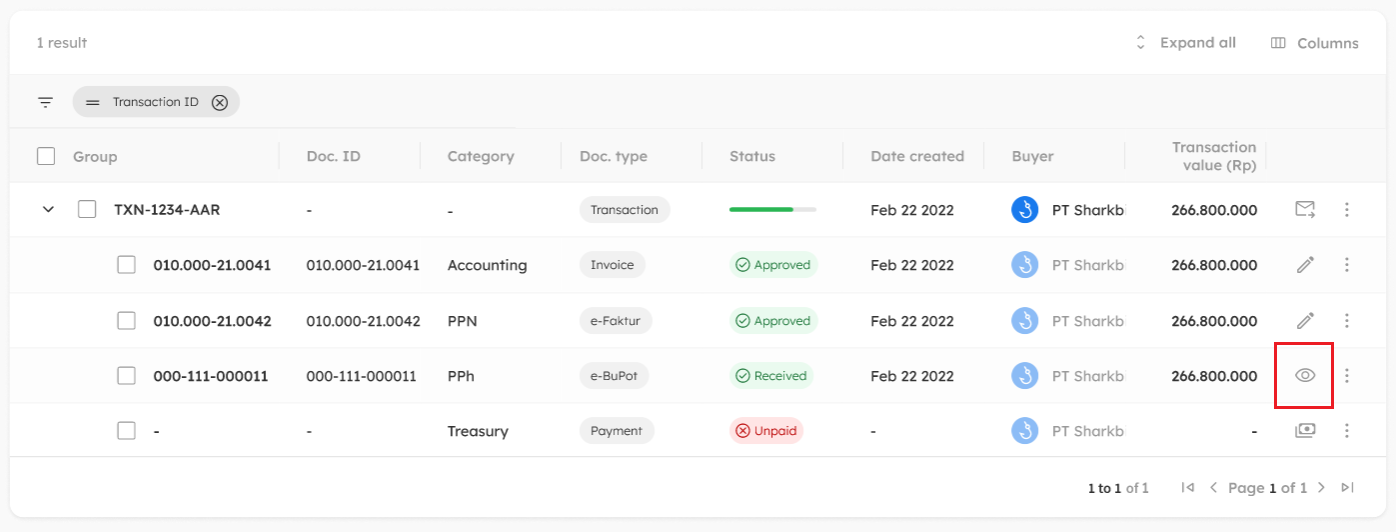Sort by the Date created column header
Screen dimensions: 1396x532
click(x=917, y=156)
